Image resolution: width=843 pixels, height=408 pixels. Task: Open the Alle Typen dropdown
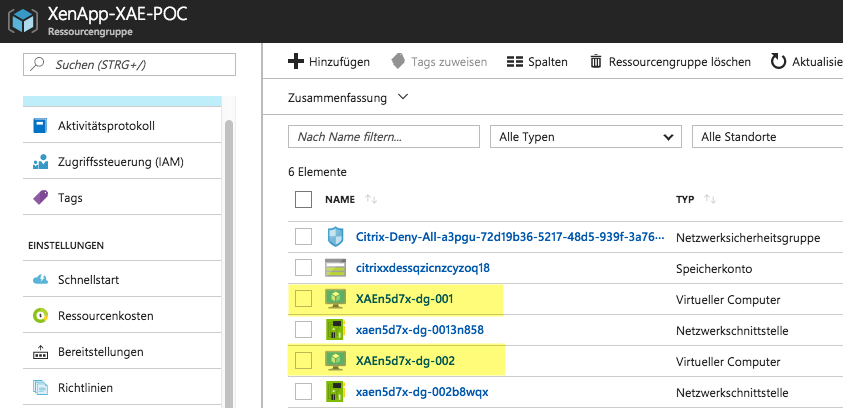coord(586,137)
